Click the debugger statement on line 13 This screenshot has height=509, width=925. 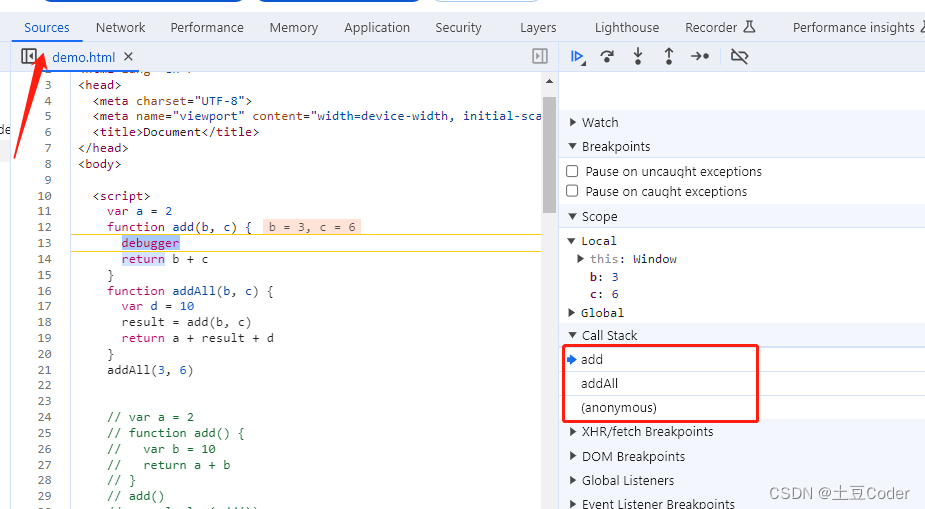tap(150, 243)
